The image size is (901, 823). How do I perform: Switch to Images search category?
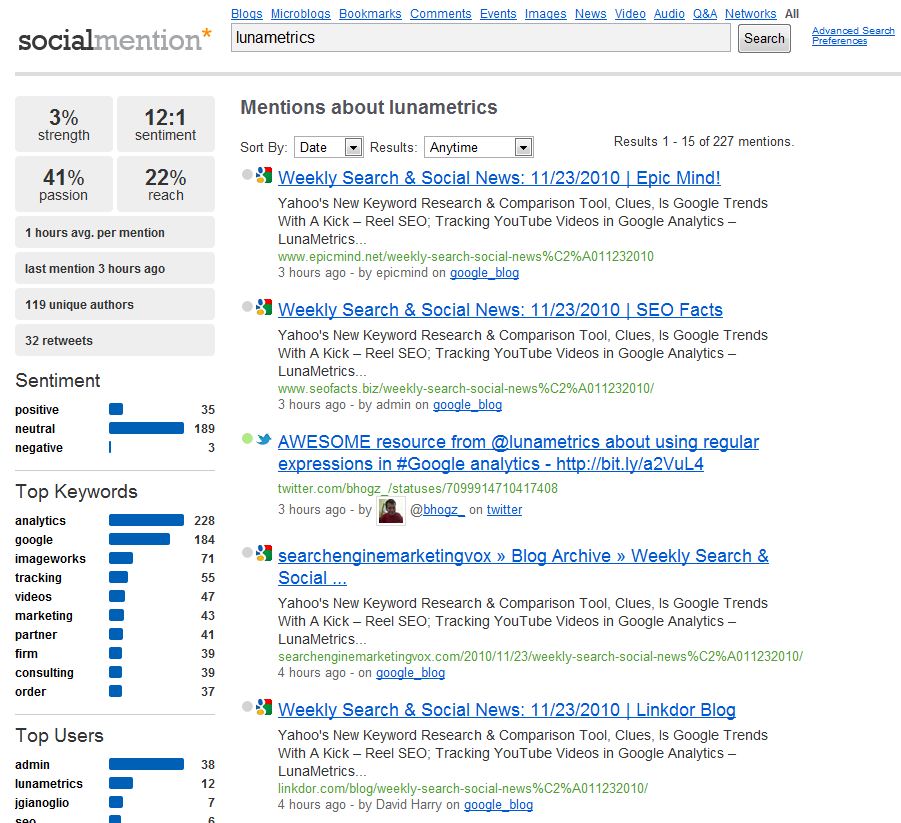(545, 14)
